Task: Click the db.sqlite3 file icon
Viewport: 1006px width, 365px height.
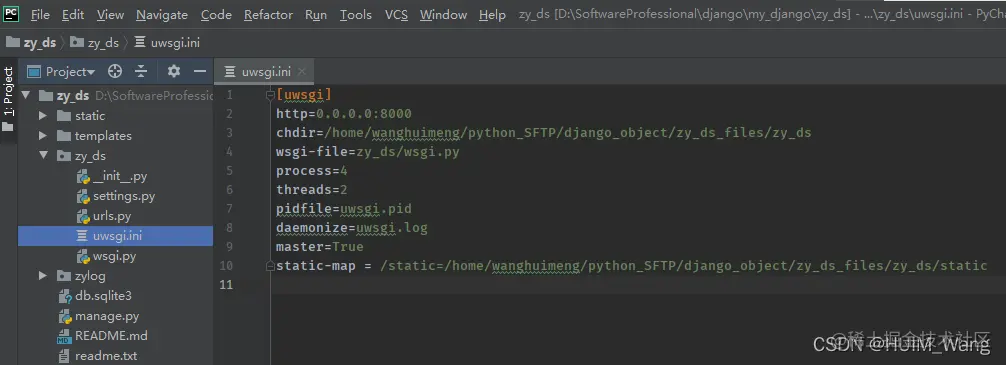Action: point(64,296)
